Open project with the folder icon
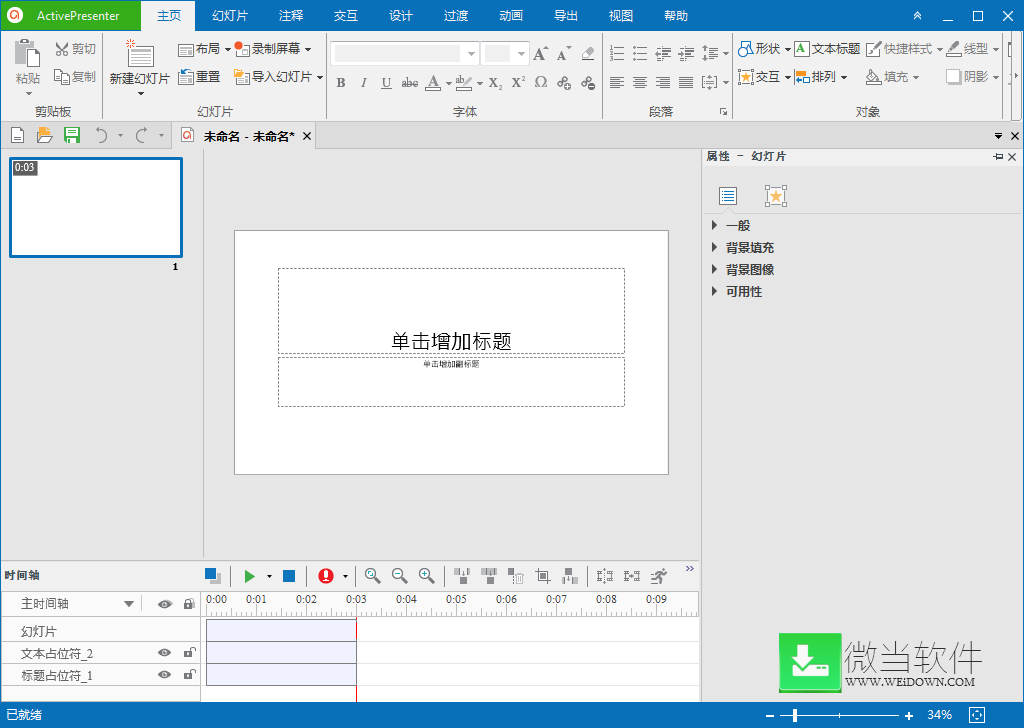This screenshot has height=728, width=1024. coord(44,135)
